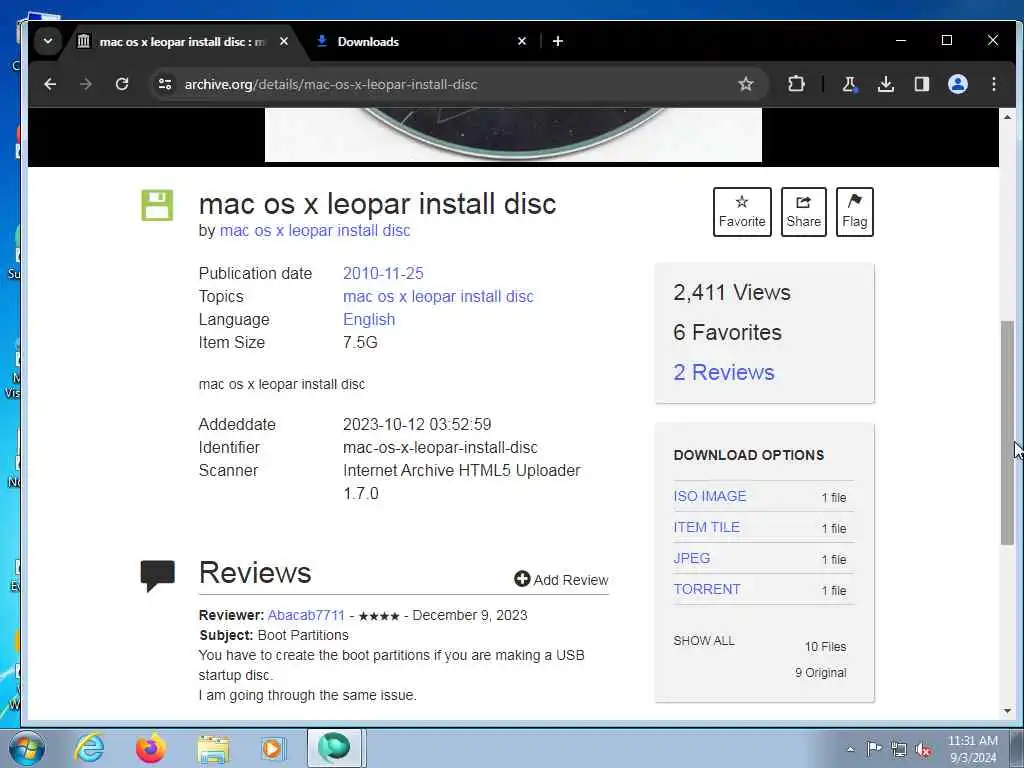
Task: Close the Downloads tab
Action: coord(522,41)
